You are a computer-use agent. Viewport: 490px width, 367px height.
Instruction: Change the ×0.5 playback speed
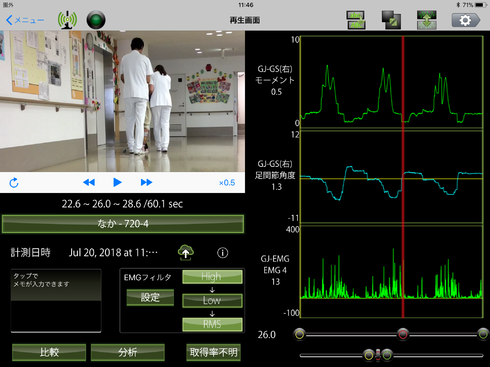227,183
